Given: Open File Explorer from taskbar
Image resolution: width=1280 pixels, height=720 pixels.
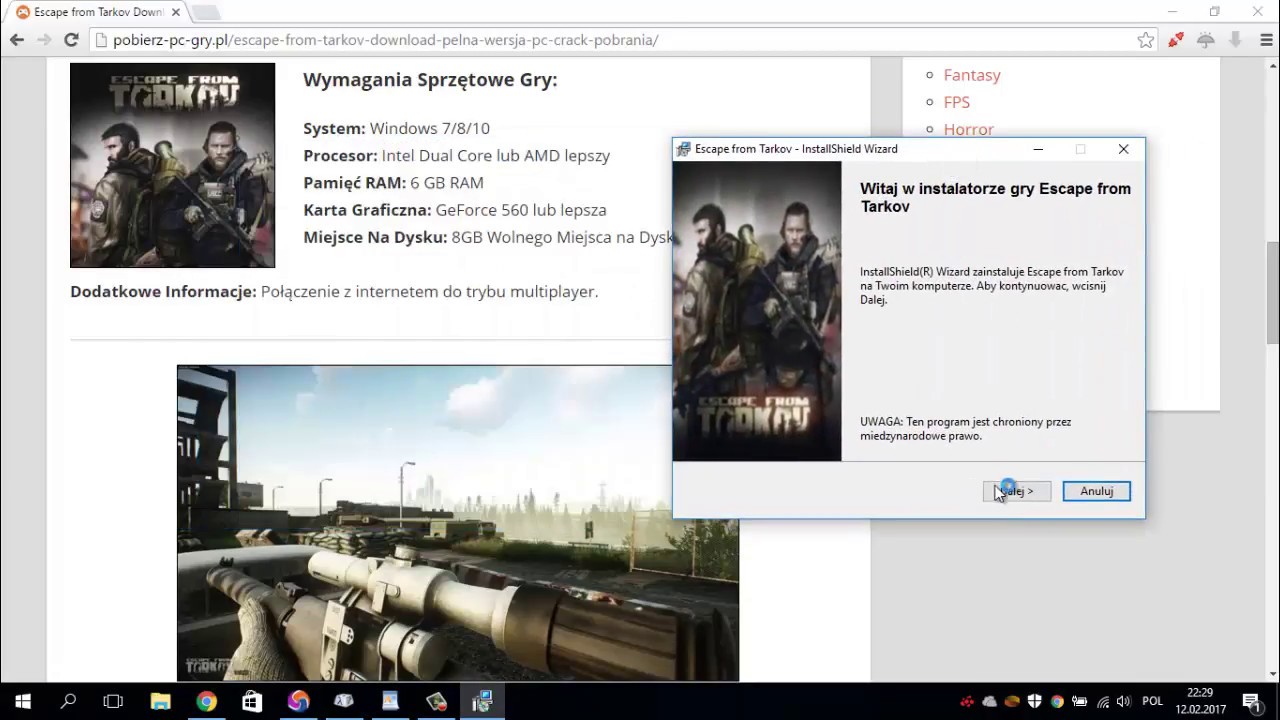Looking at the screenshot, I should (160, 701).
